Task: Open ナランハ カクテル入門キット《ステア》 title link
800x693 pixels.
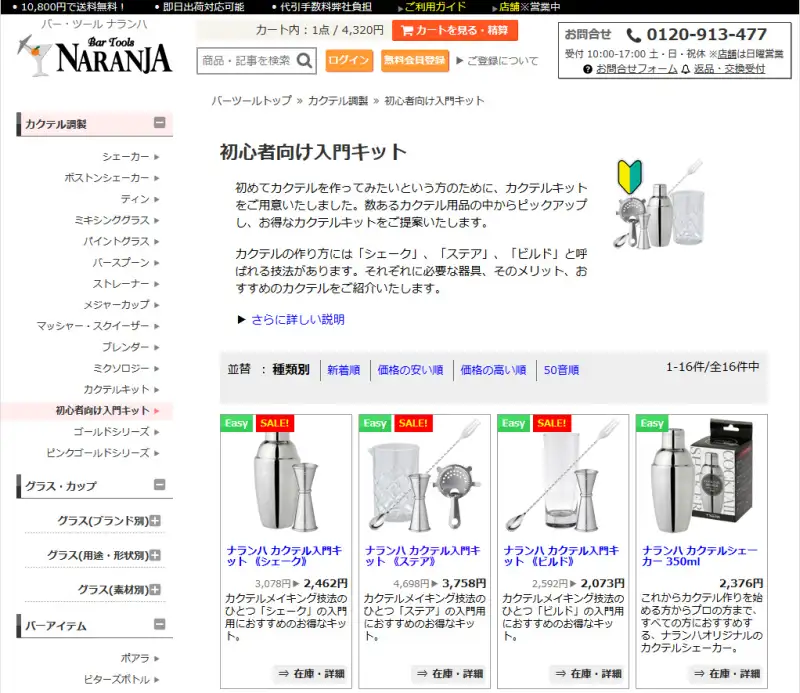Action: coord(422,556)
